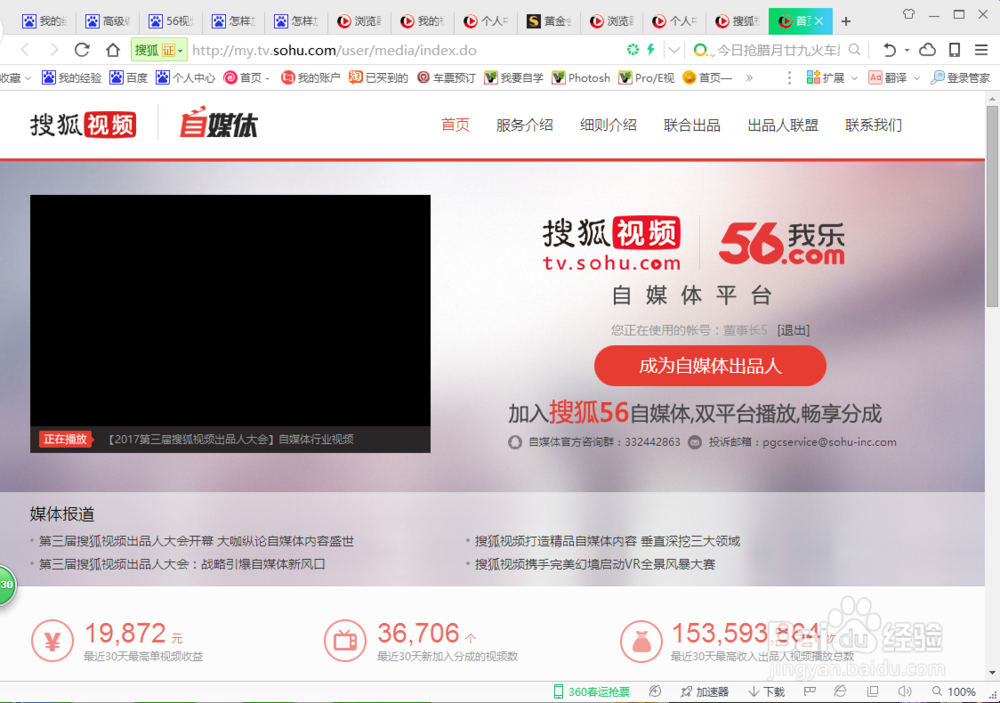Open 已买到的 bookmark
The height and width of the screenshot is (703, 1000).
click(378, 78)
